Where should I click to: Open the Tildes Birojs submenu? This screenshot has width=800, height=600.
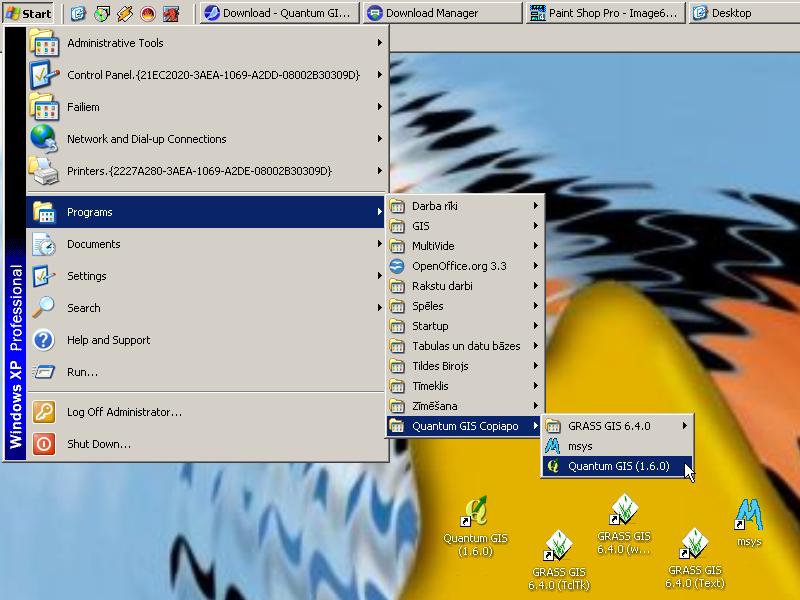click(x=465, y=366)
